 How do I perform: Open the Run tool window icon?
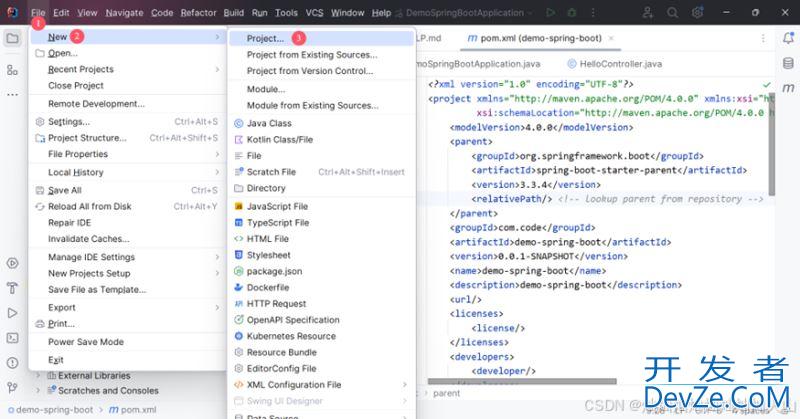pyautogui.click(x=12, y=313)
